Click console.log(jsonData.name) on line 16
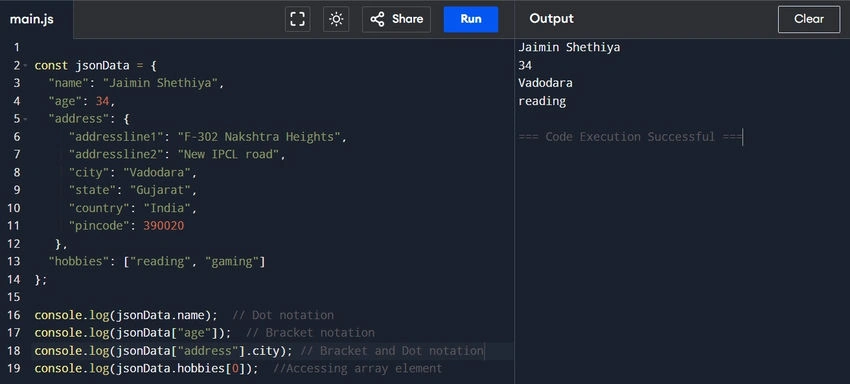Viewport: 850px width, 384px height. click(x=126, y=315)
